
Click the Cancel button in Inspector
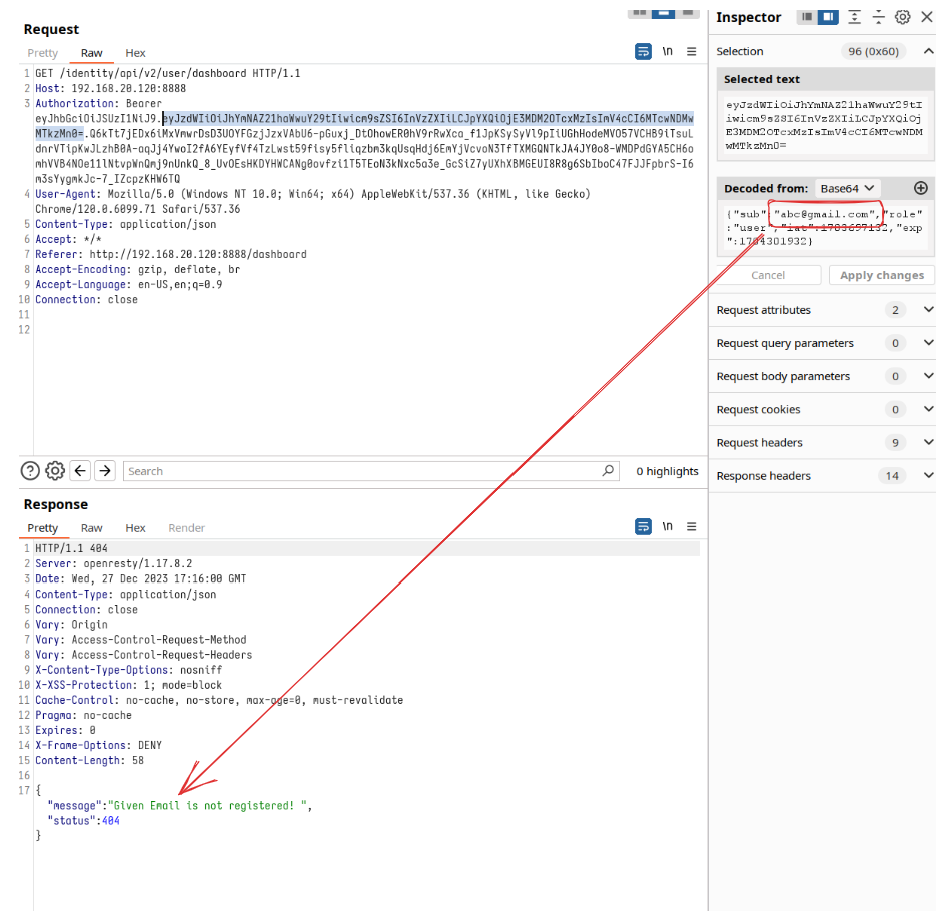(x=768, y=275)
